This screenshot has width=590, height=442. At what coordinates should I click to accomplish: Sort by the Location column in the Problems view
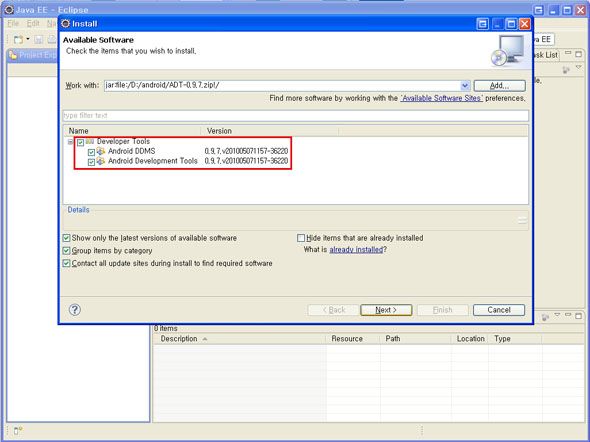[470, 339]
